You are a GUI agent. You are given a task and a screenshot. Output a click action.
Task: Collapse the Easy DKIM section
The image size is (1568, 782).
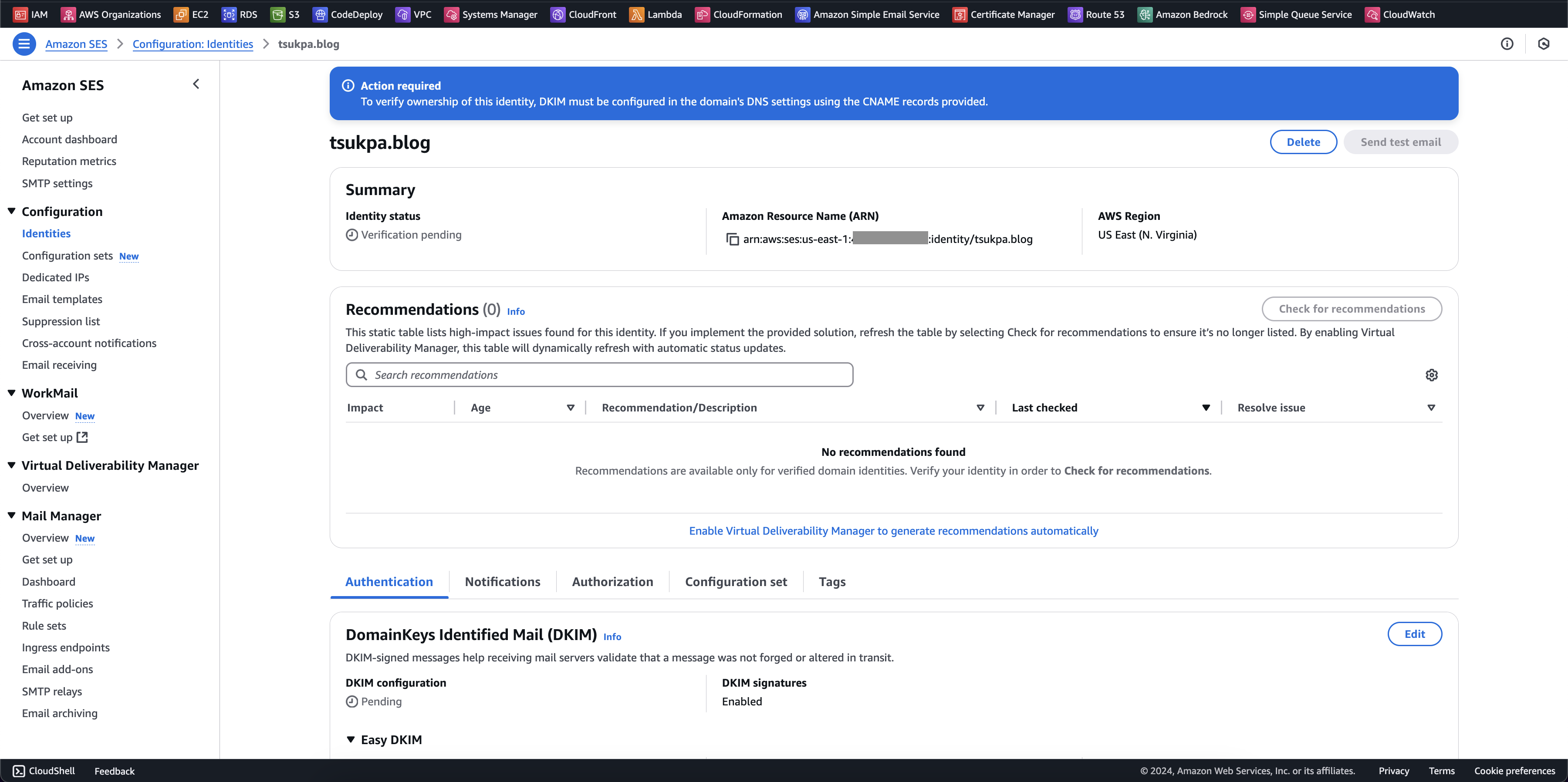click(351, 739)
